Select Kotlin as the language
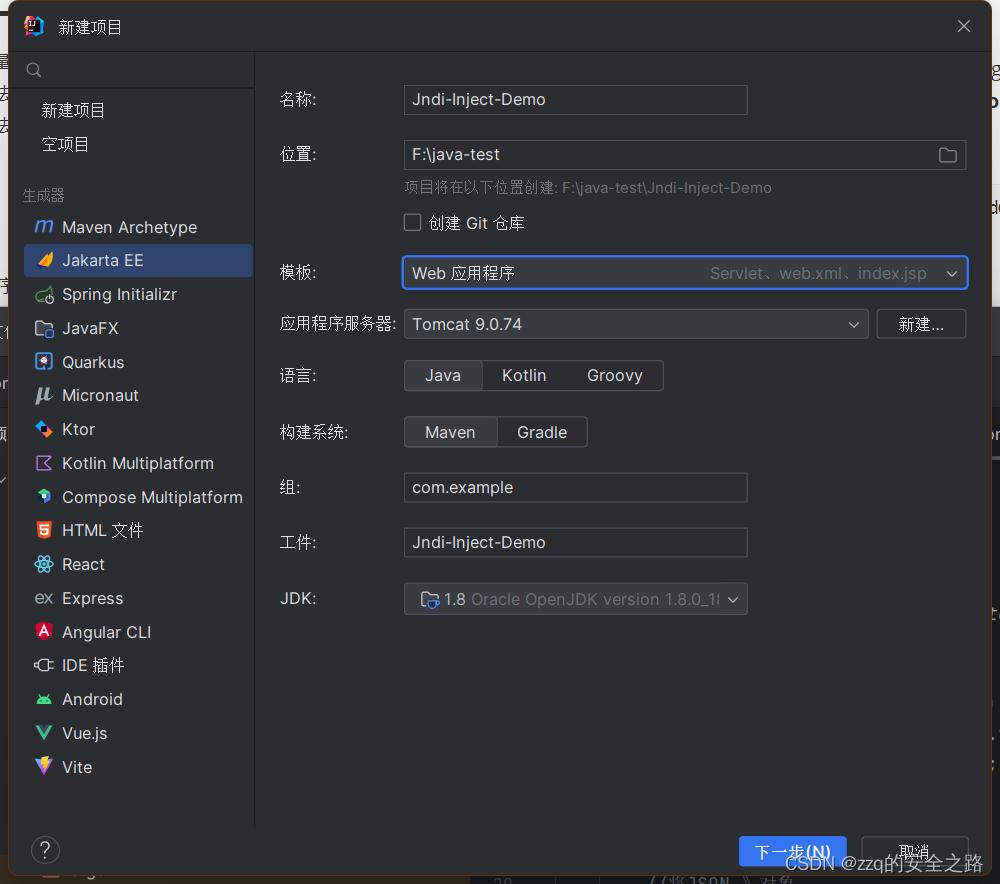This screenshot has height=884, width=1000. tap(524, 376)
